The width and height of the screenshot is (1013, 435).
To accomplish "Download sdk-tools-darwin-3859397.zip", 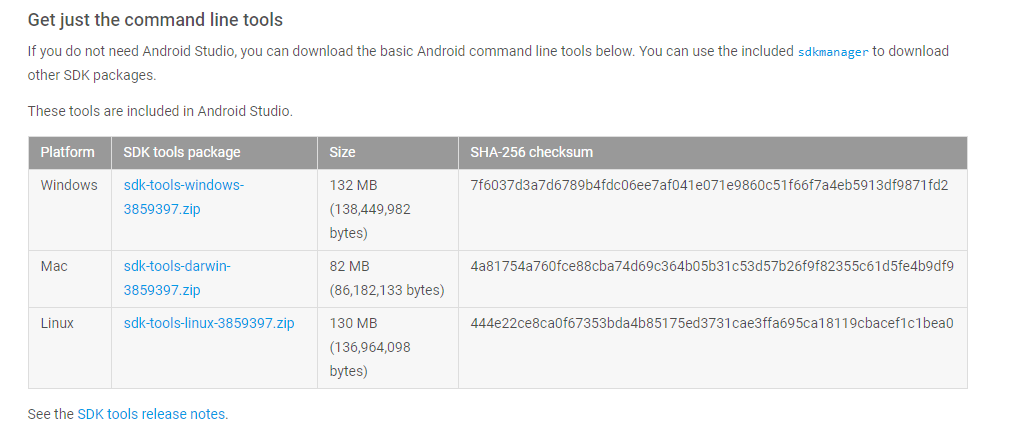I will pos(177,278).
